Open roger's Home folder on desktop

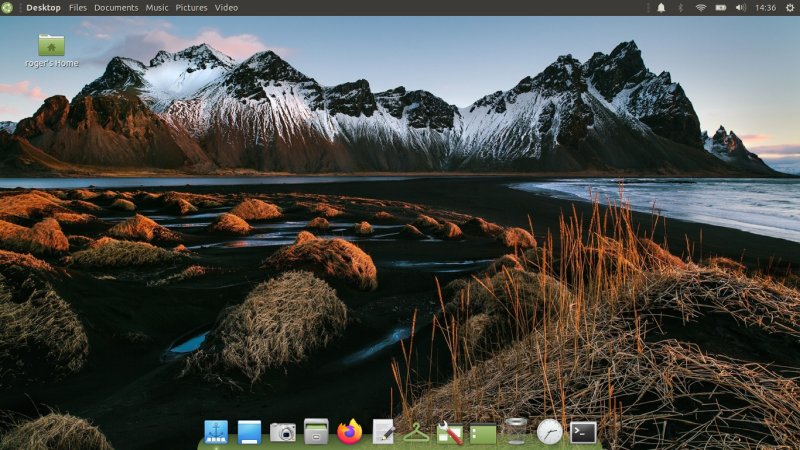(x=51, y=46)
